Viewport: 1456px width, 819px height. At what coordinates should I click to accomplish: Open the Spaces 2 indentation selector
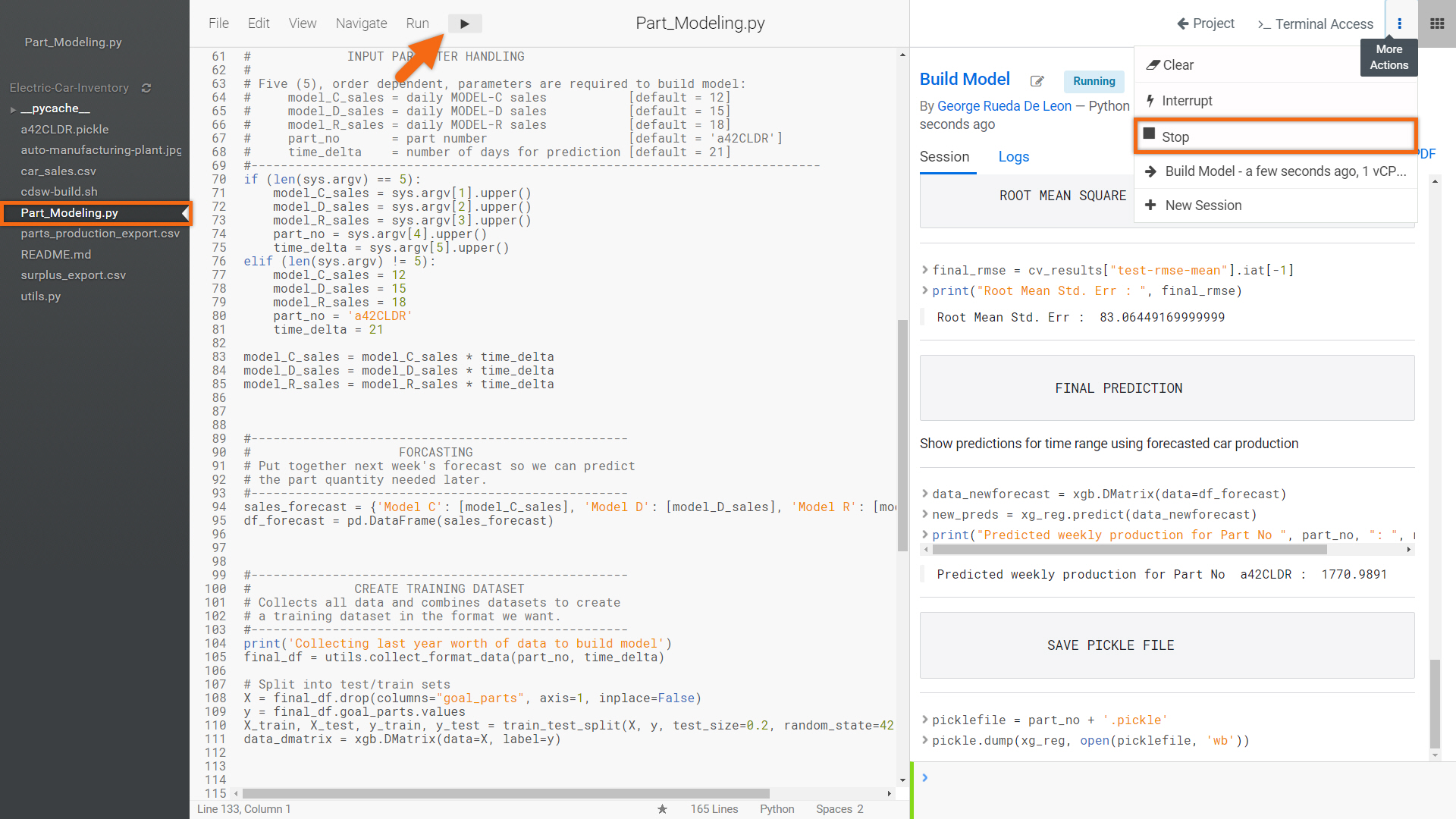click(839, 809)
